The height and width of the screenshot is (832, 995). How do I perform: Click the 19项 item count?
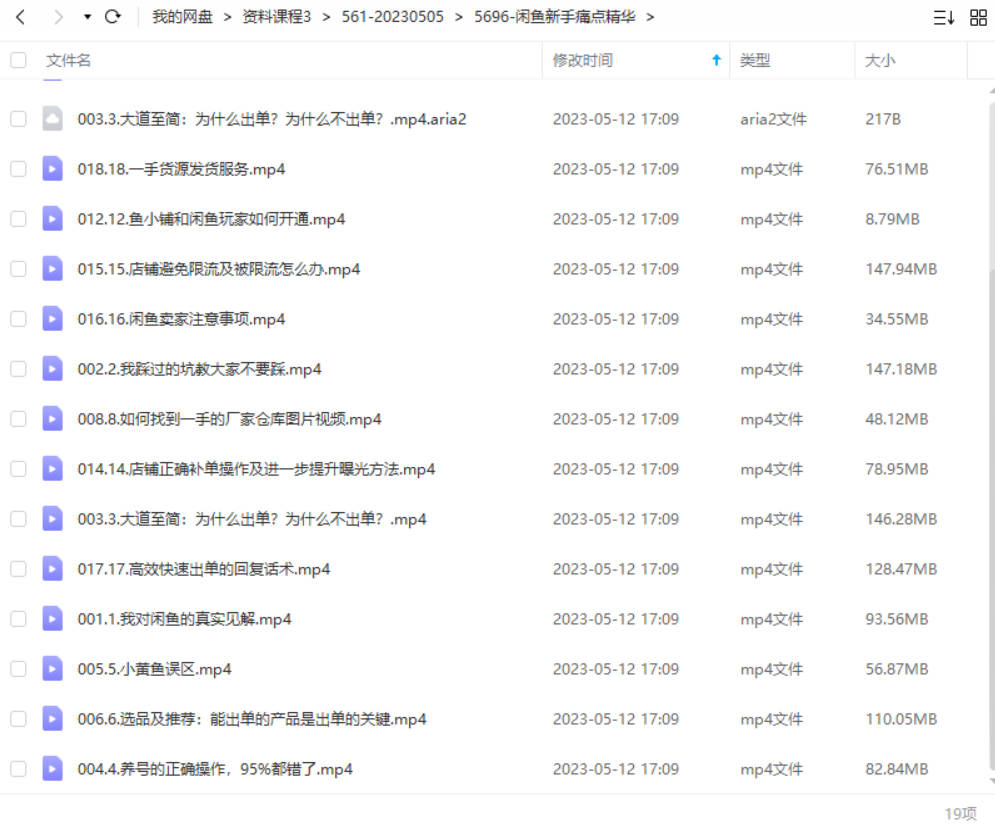coord(961,814)
